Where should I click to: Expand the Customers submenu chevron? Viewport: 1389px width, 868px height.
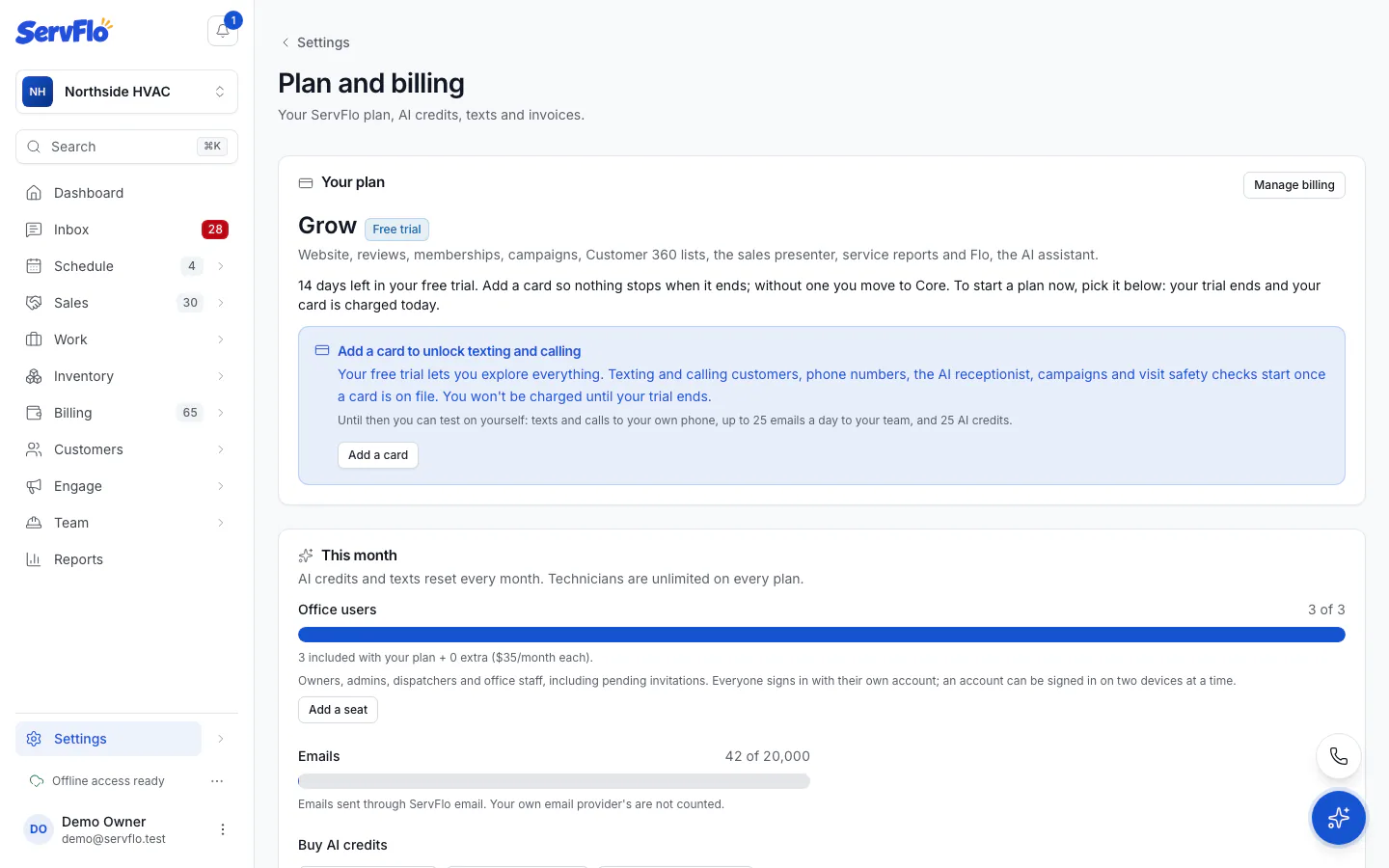221,449
